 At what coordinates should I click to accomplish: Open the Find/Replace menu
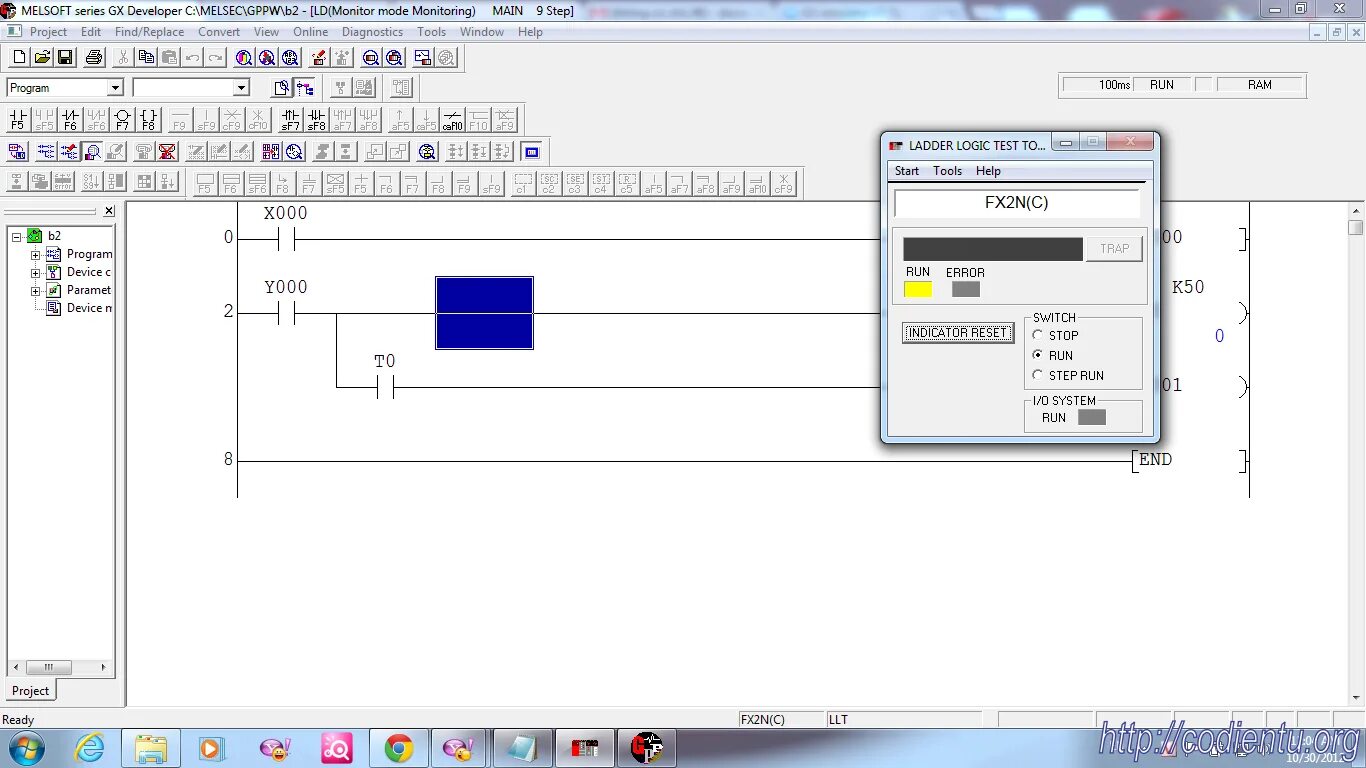149,32
